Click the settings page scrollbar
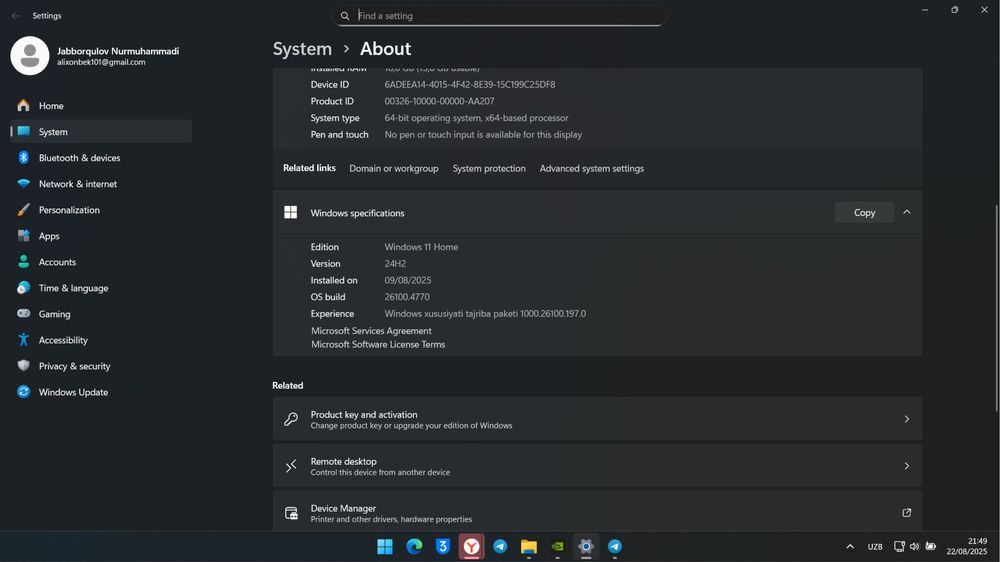The image size is (1000, 562). [996, 308]
